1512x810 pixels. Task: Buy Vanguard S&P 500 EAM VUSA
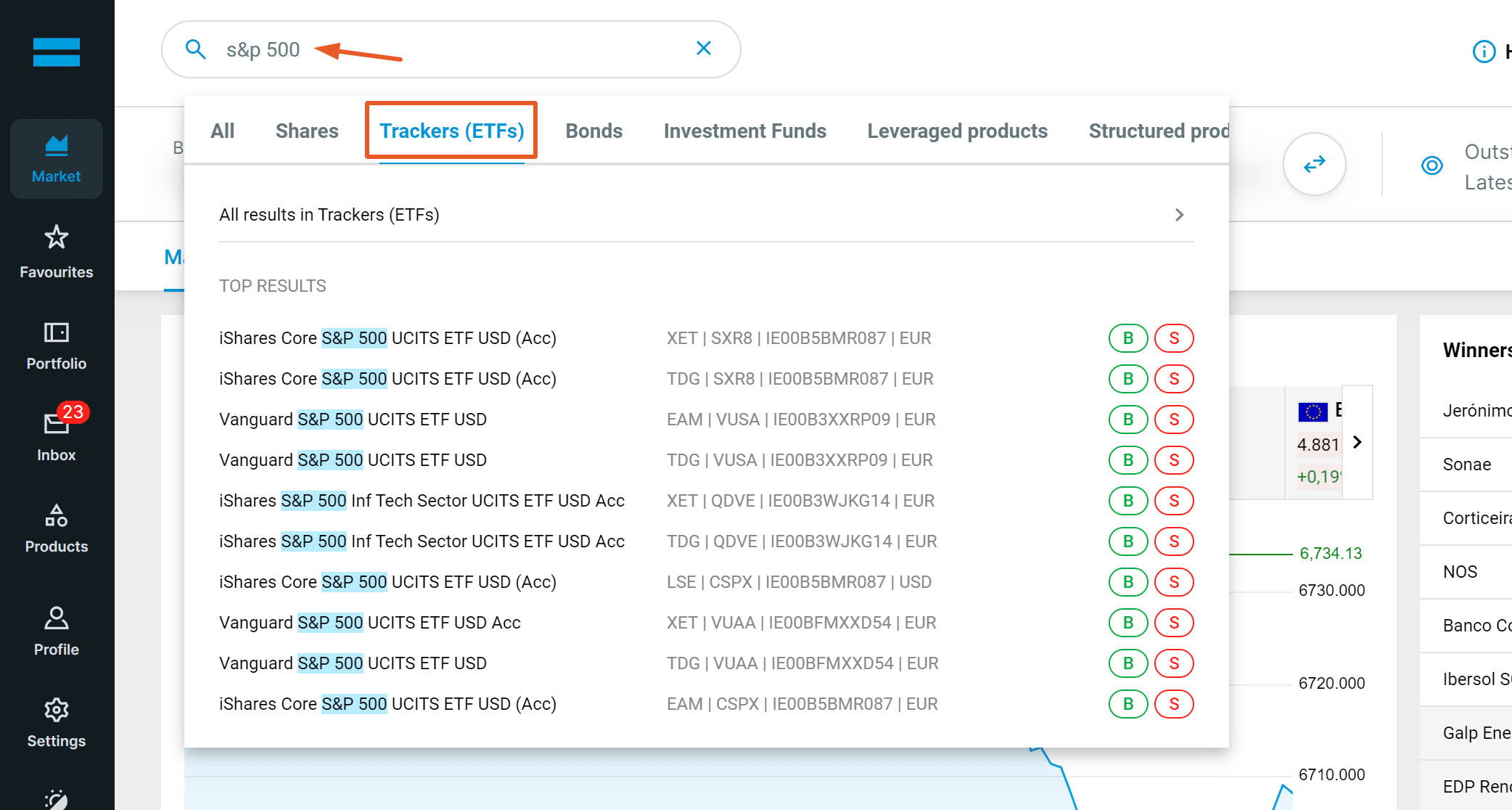click(x=1128, y=420)
